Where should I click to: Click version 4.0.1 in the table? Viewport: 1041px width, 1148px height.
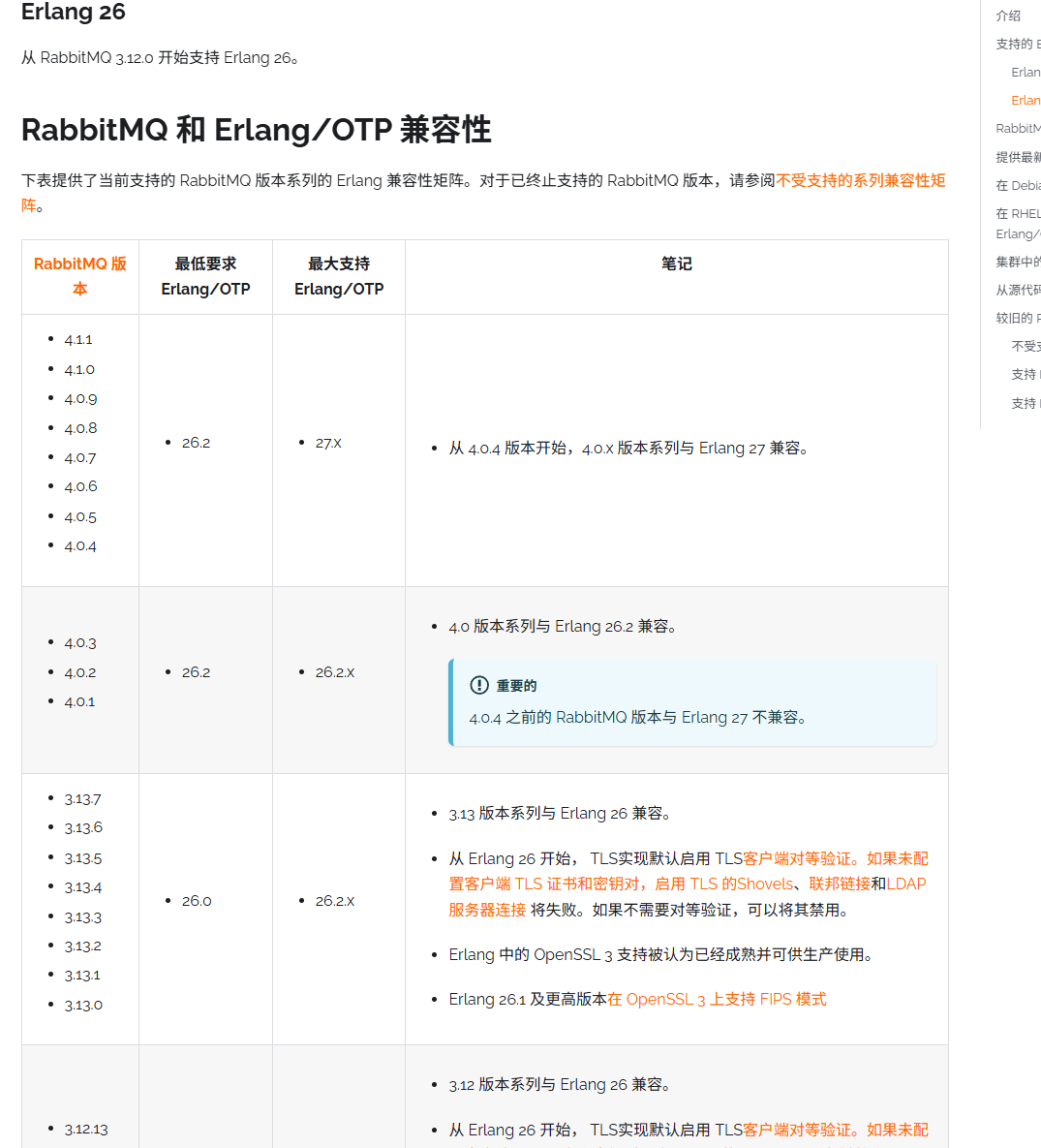(79, 702)
